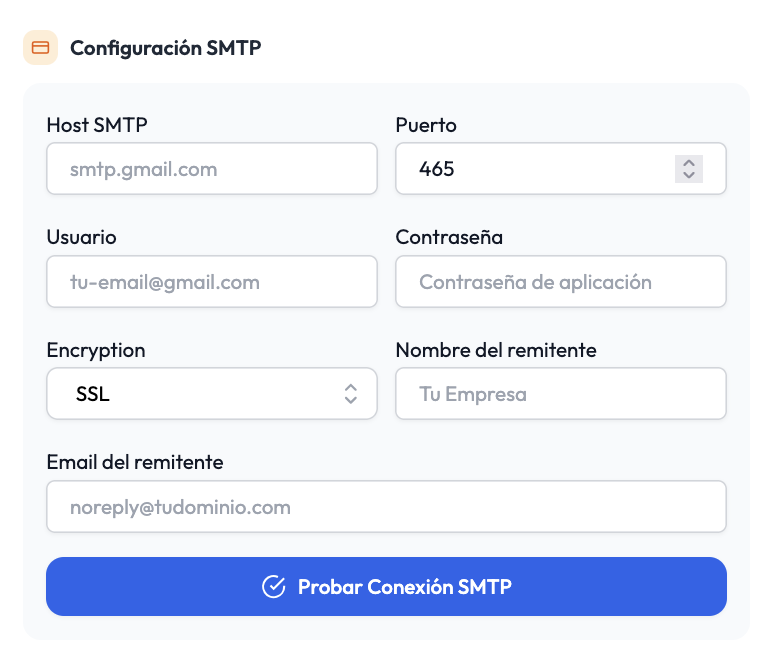Decrease Puerto value with the down arrow
The width and height of the screenshot is (774, 666).
pos(689,176)
